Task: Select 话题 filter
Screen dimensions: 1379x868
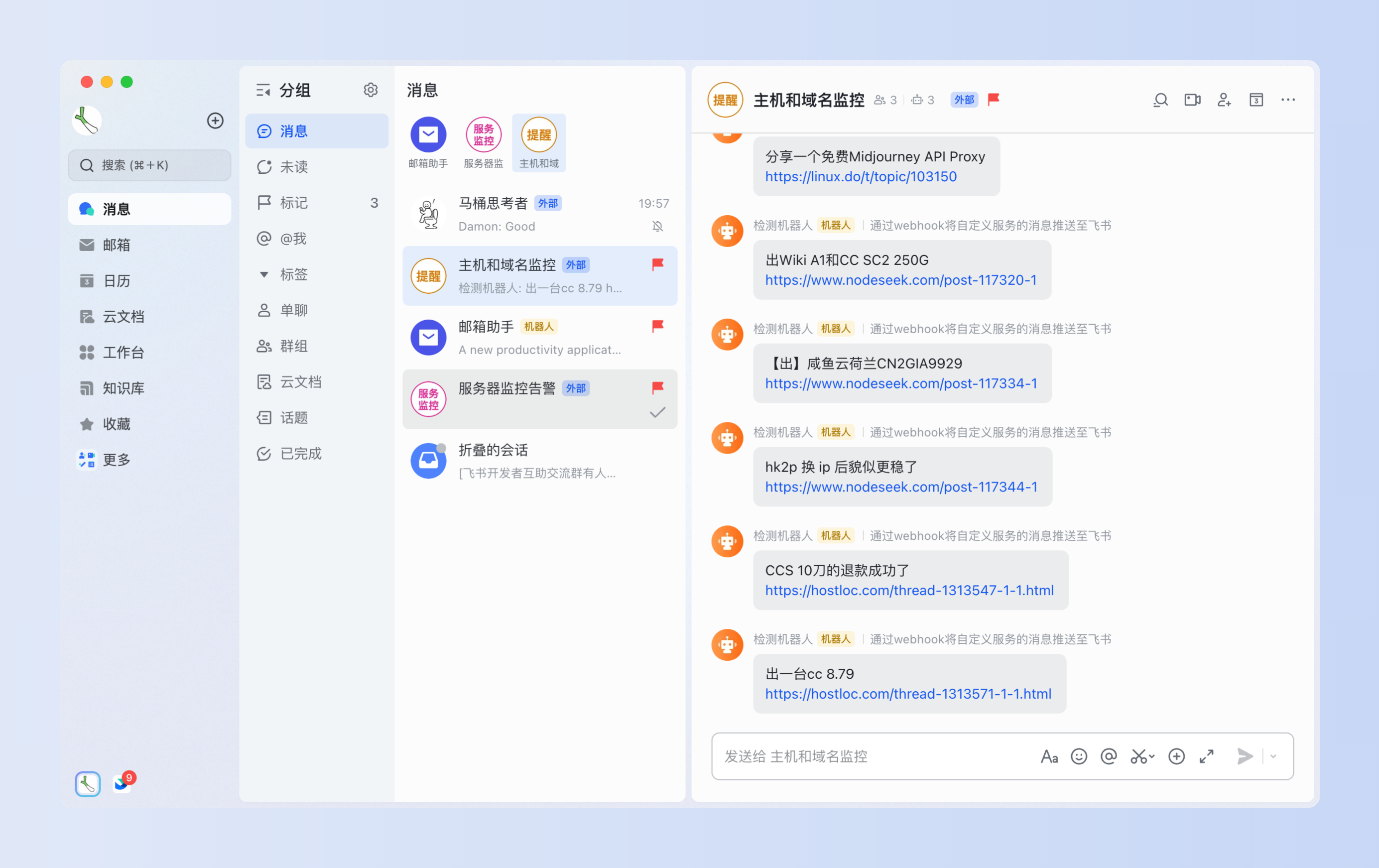Action: point(317,418)
